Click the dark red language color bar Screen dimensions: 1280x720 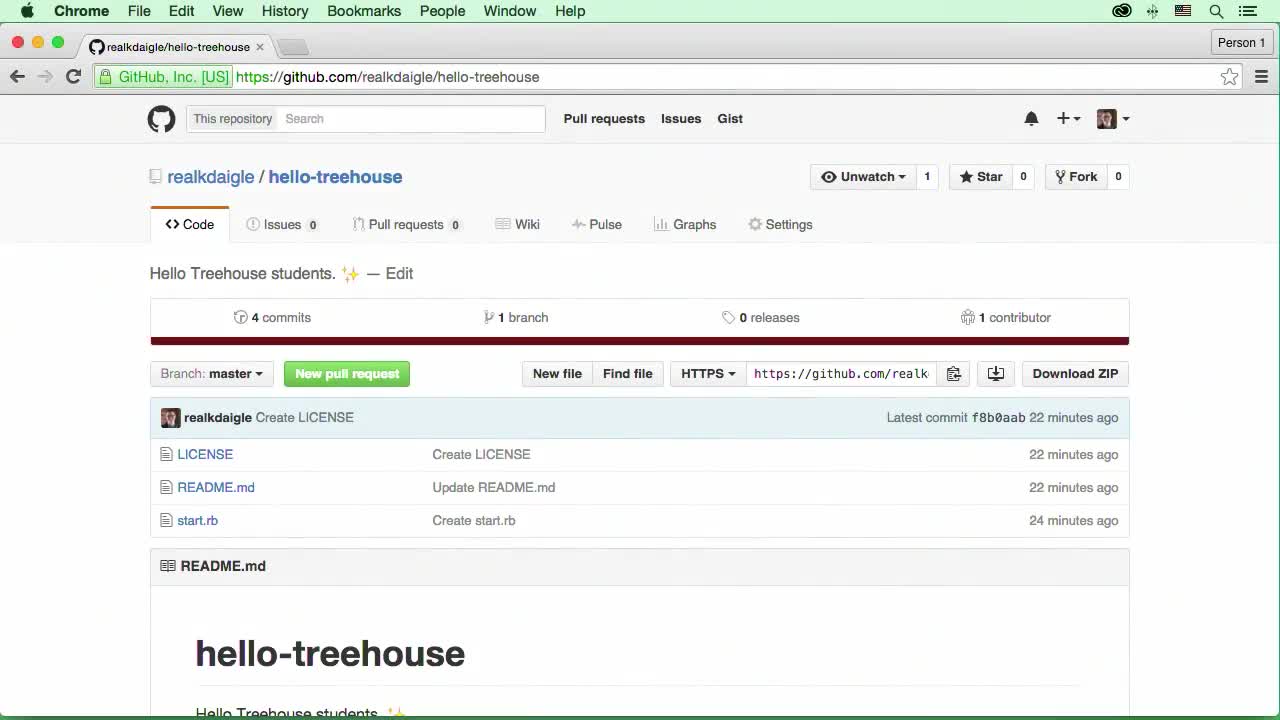(x=640, y=341)
